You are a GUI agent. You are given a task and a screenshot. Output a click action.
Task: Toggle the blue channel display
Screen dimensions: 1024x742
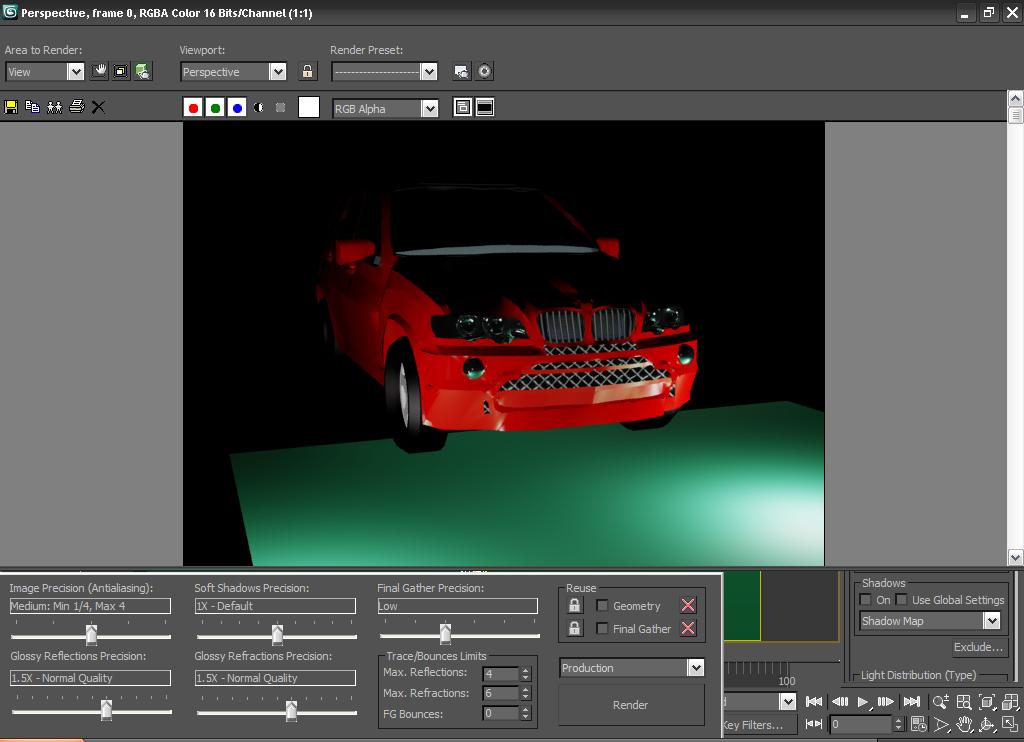click(x=237, y=108)
